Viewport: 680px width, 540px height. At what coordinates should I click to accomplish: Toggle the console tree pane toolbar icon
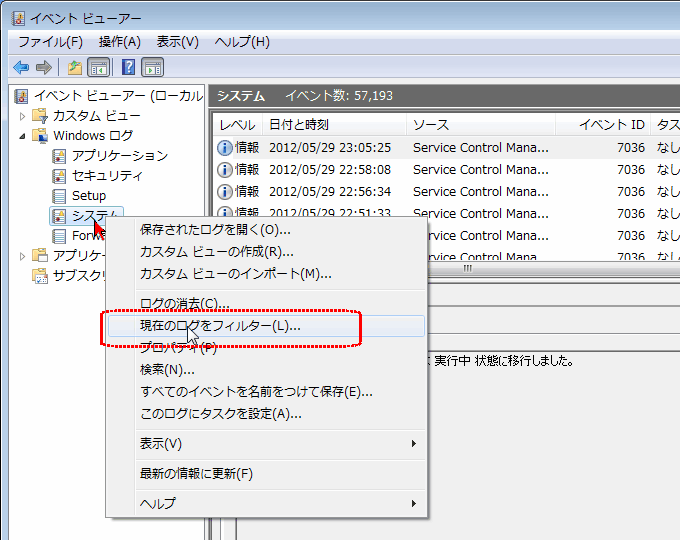point(98,67)
